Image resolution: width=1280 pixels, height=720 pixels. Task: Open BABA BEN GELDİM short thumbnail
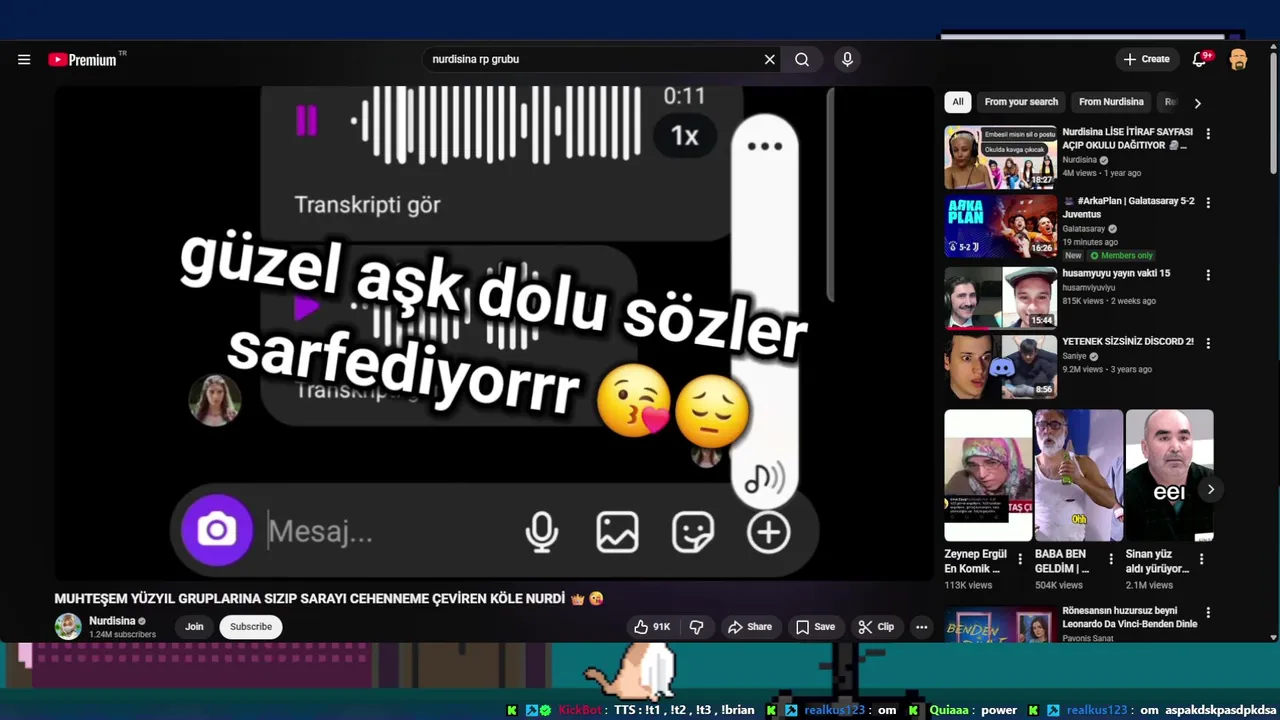tap(1078, 475)
